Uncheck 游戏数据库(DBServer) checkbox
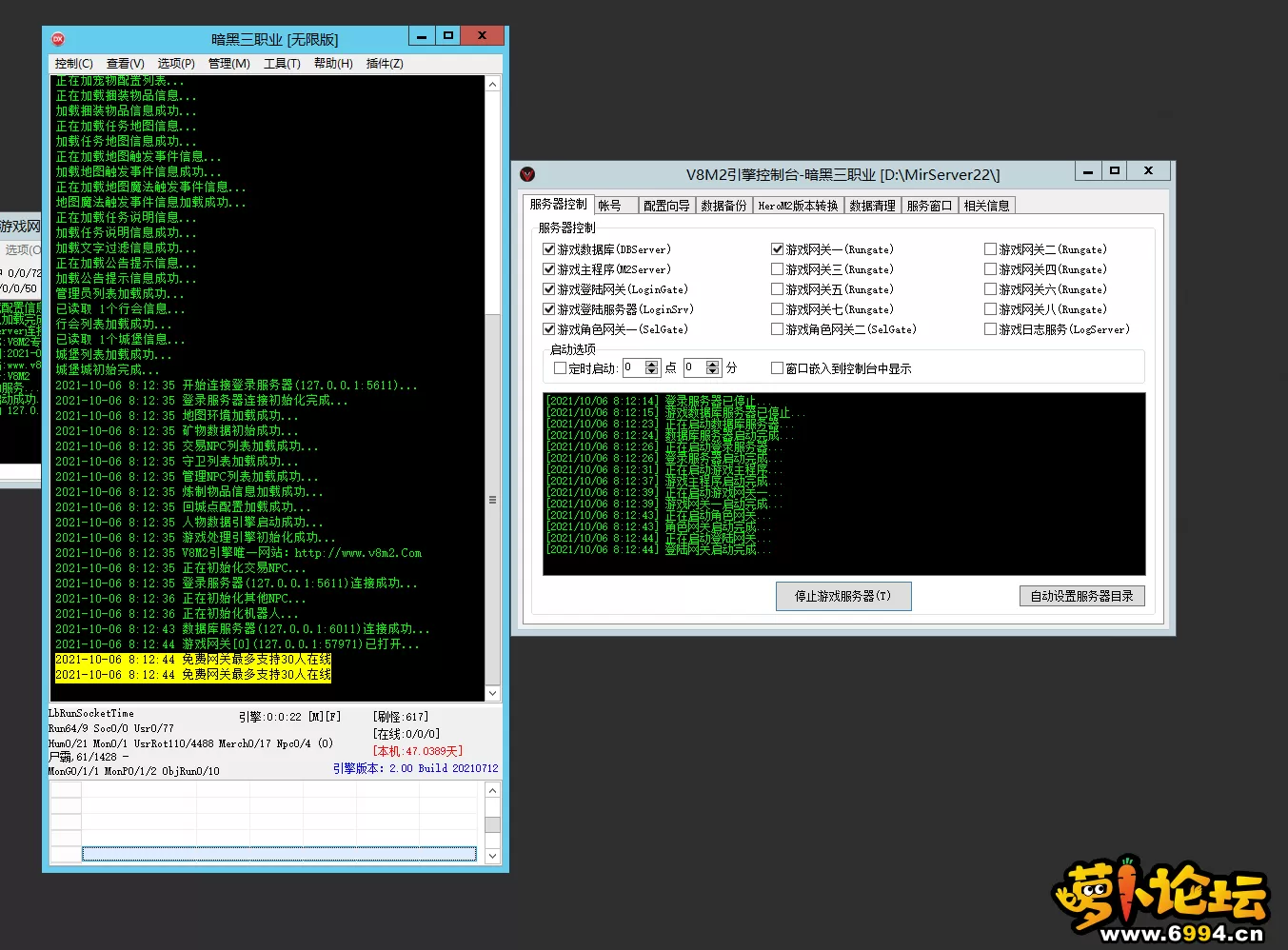1288x950 pixels. 549,249
